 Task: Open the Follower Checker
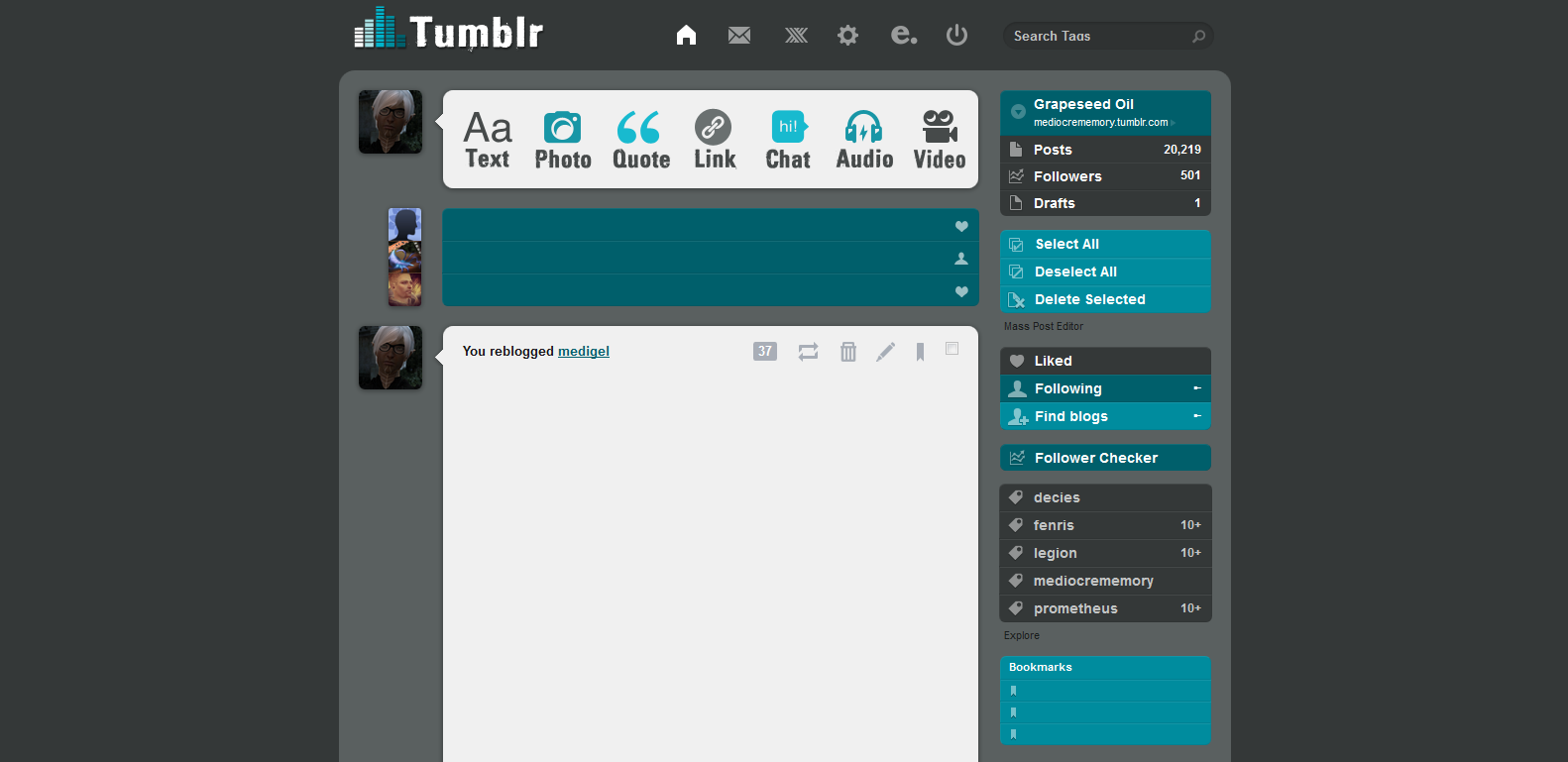click(1106, 458)
